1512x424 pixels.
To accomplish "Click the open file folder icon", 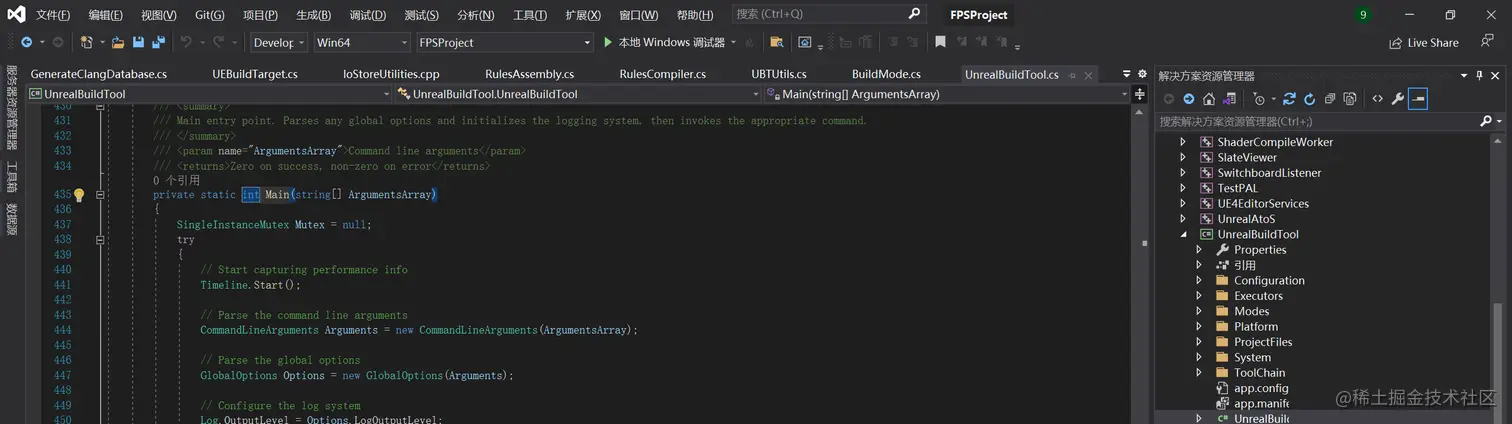I will (x=118, y=42).
